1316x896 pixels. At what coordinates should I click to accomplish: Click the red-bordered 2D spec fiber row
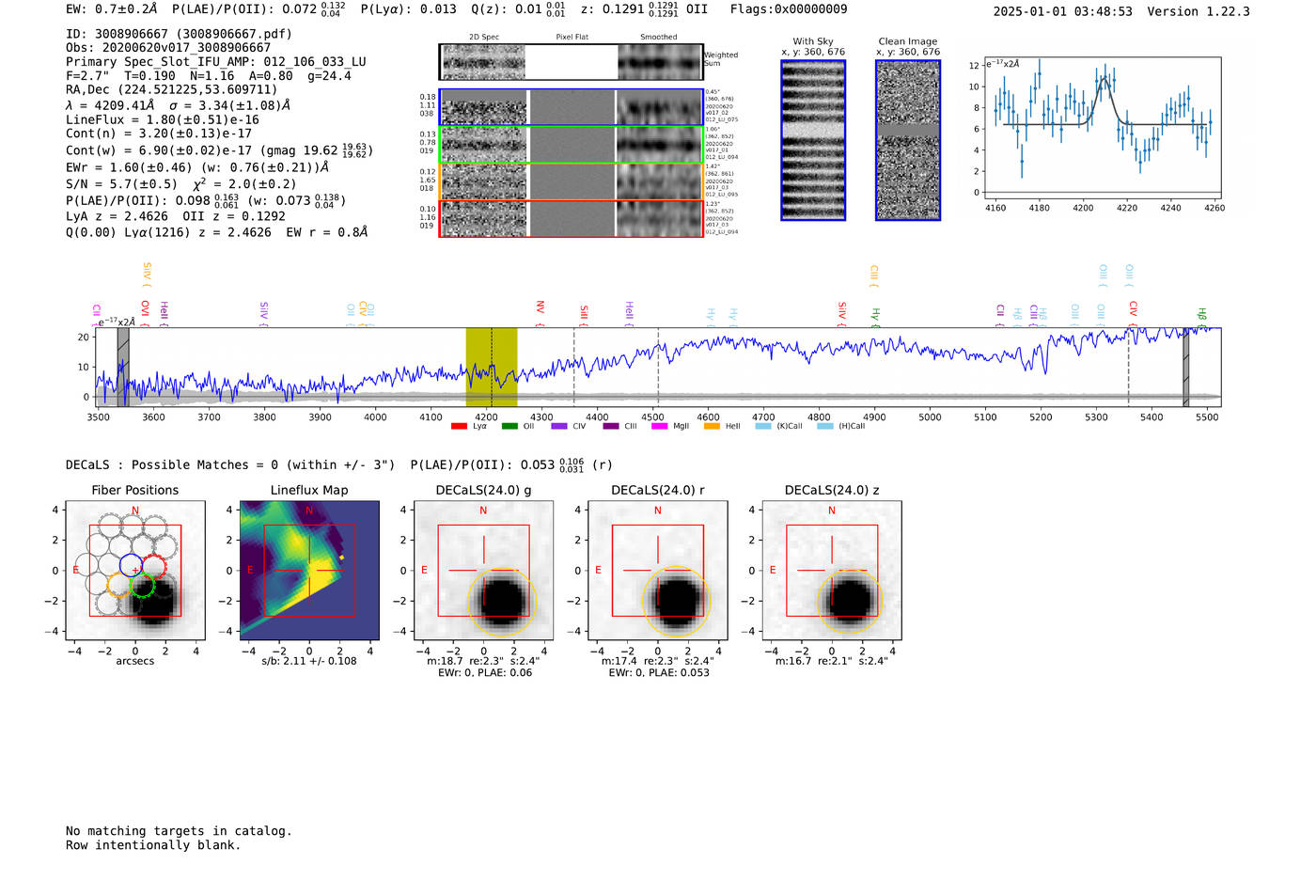[571, 218]
